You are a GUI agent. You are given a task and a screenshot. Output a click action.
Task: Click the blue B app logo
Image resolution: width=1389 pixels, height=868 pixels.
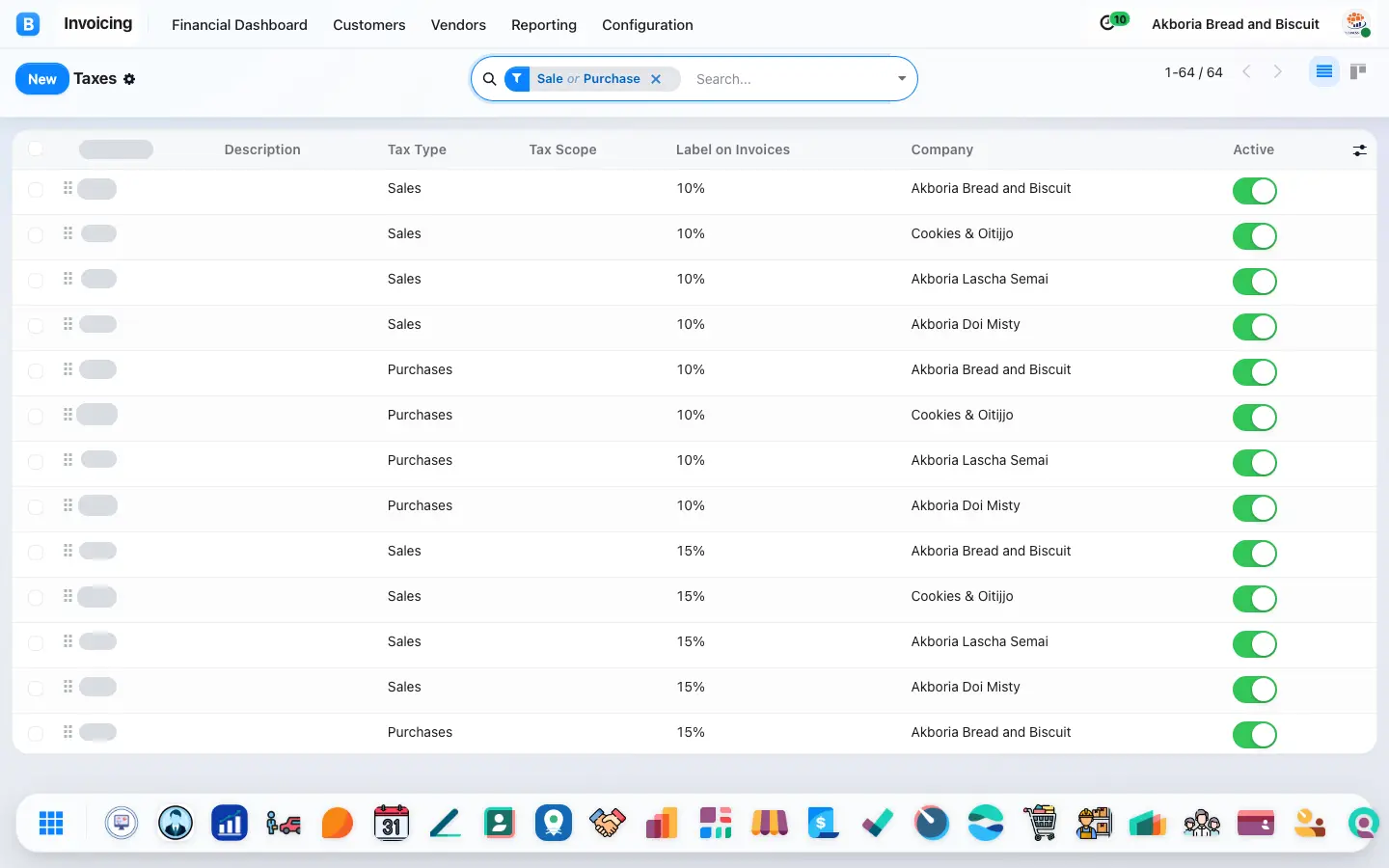pos(28,24)
